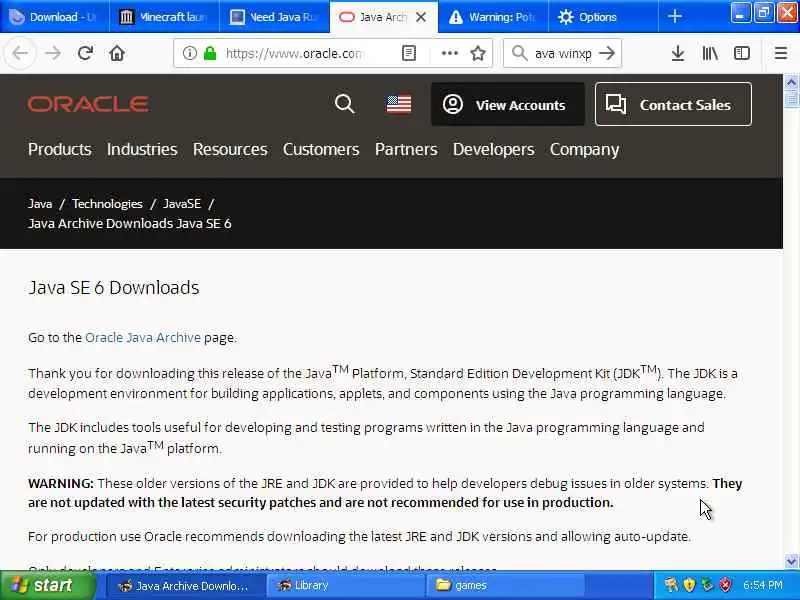800x600 pixels.
Task: Open page actions three-dot menu
Action: click(449, 53)
